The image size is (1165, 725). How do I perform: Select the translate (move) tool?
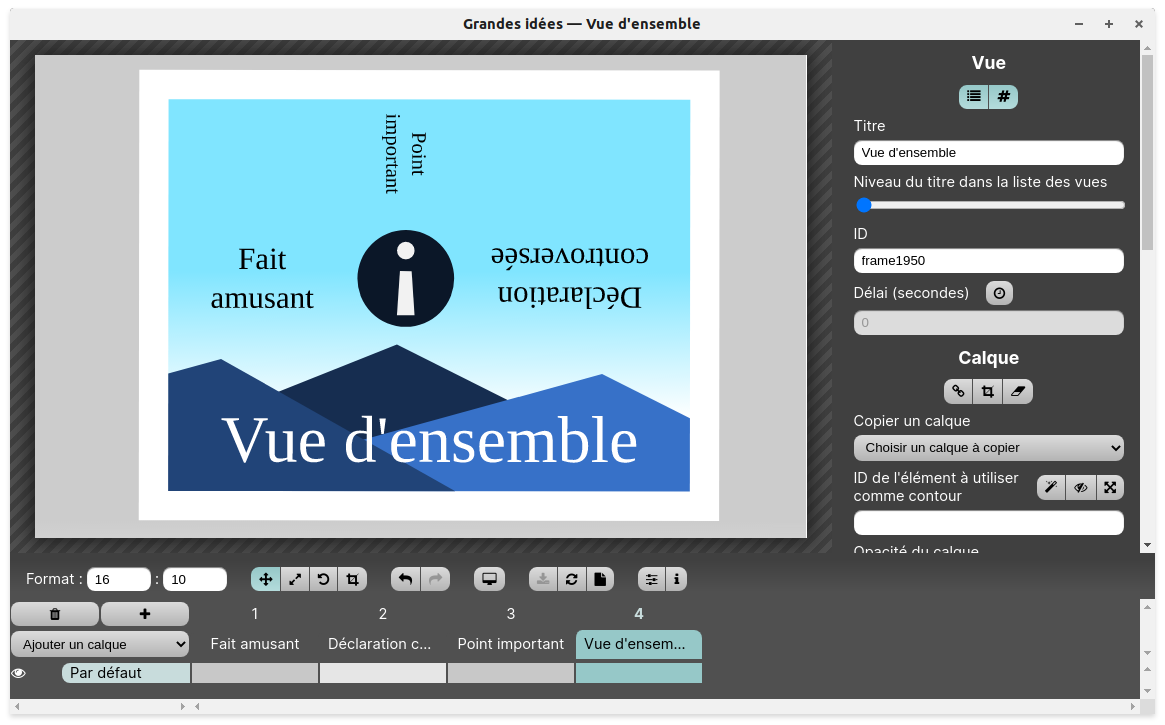265,578
